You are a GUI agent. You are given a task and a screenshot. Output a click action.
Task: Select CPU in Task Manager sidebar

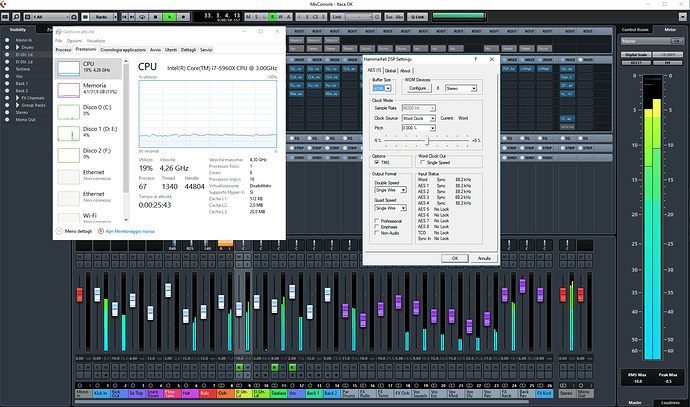[x=90, y=66]
